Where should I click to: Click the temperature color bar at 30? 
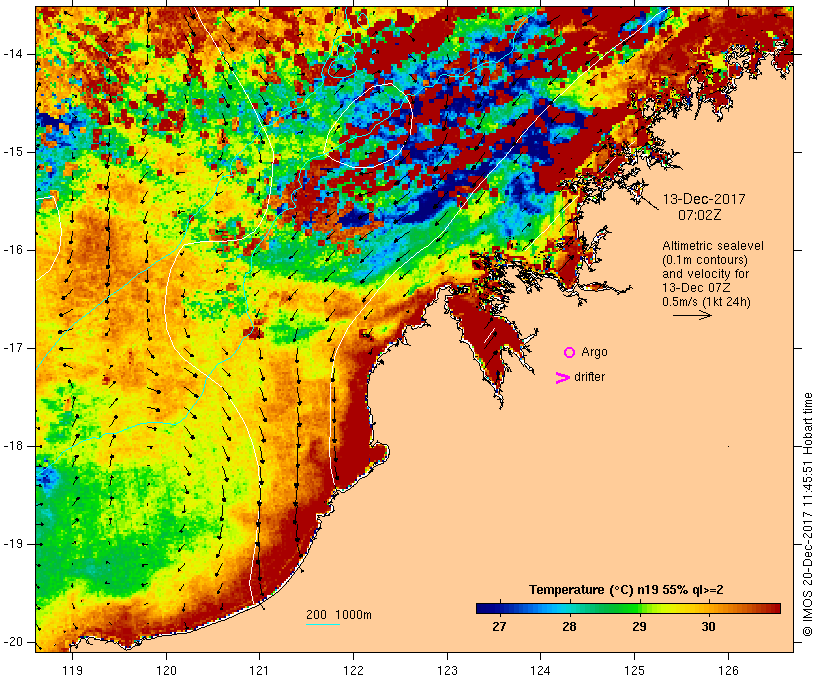(x=709, y=608)
